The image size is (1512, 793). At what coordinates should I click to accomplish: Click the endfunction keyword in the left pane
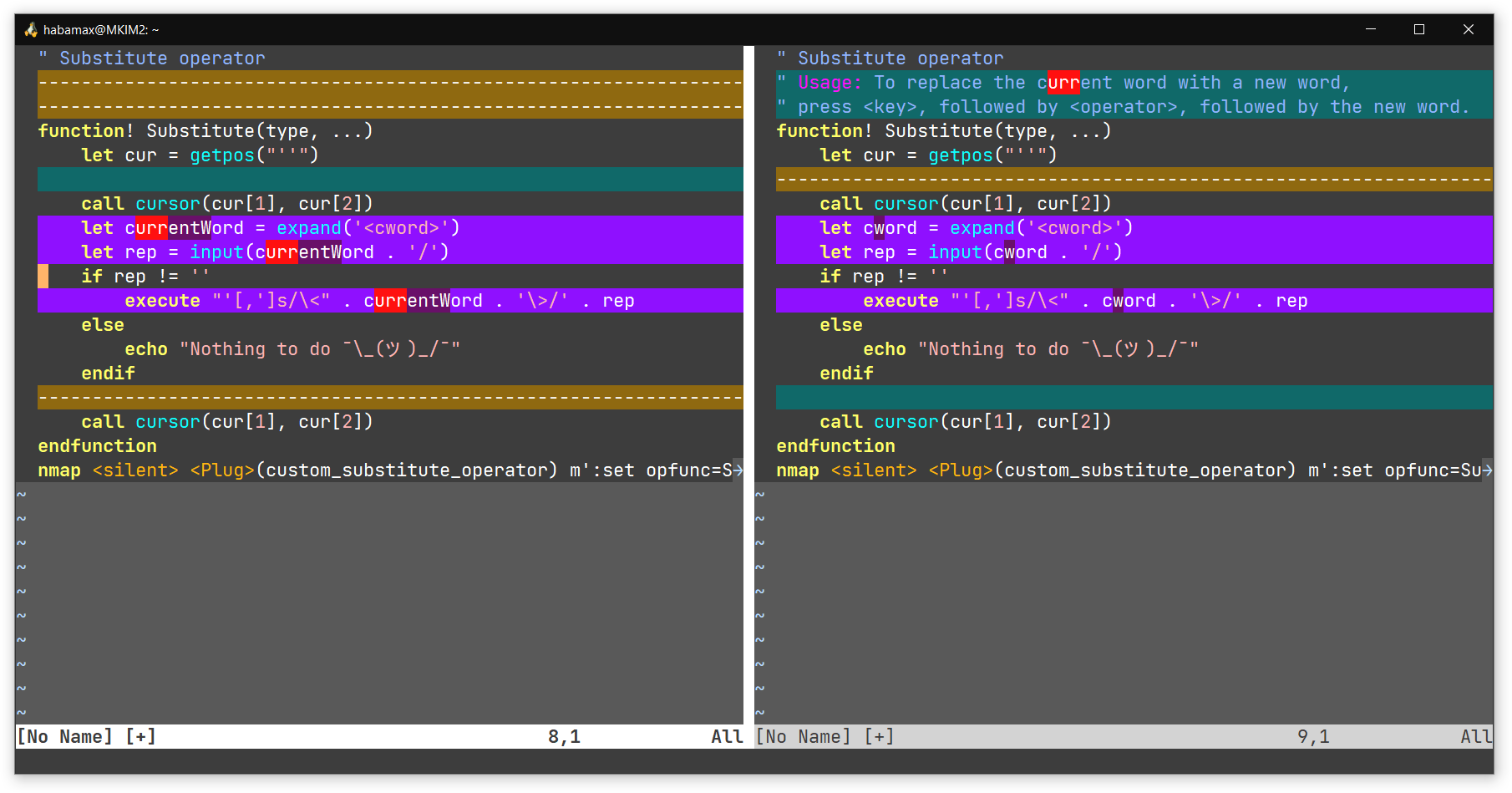tap(97, 445)
